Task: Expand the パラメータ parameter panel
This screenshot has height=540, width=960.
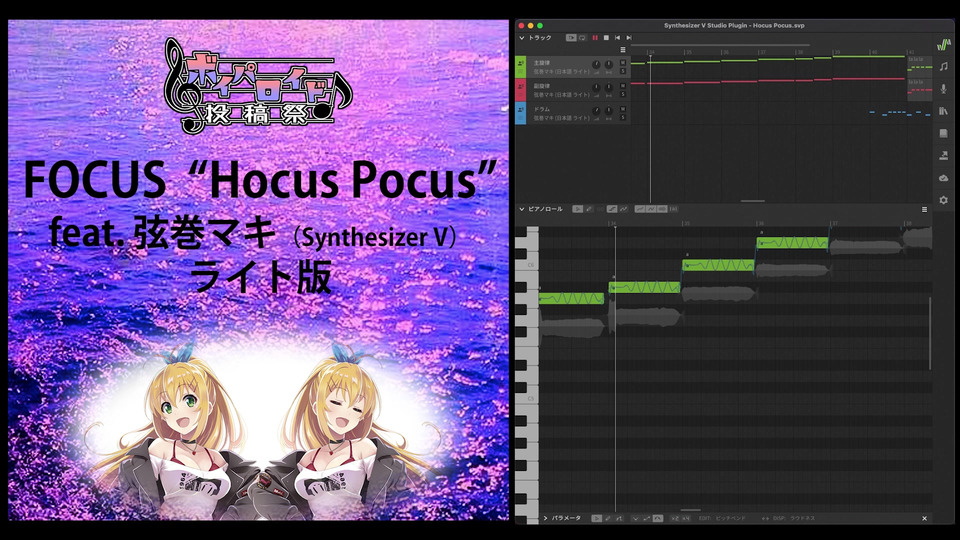Action: tap(546, 519)
